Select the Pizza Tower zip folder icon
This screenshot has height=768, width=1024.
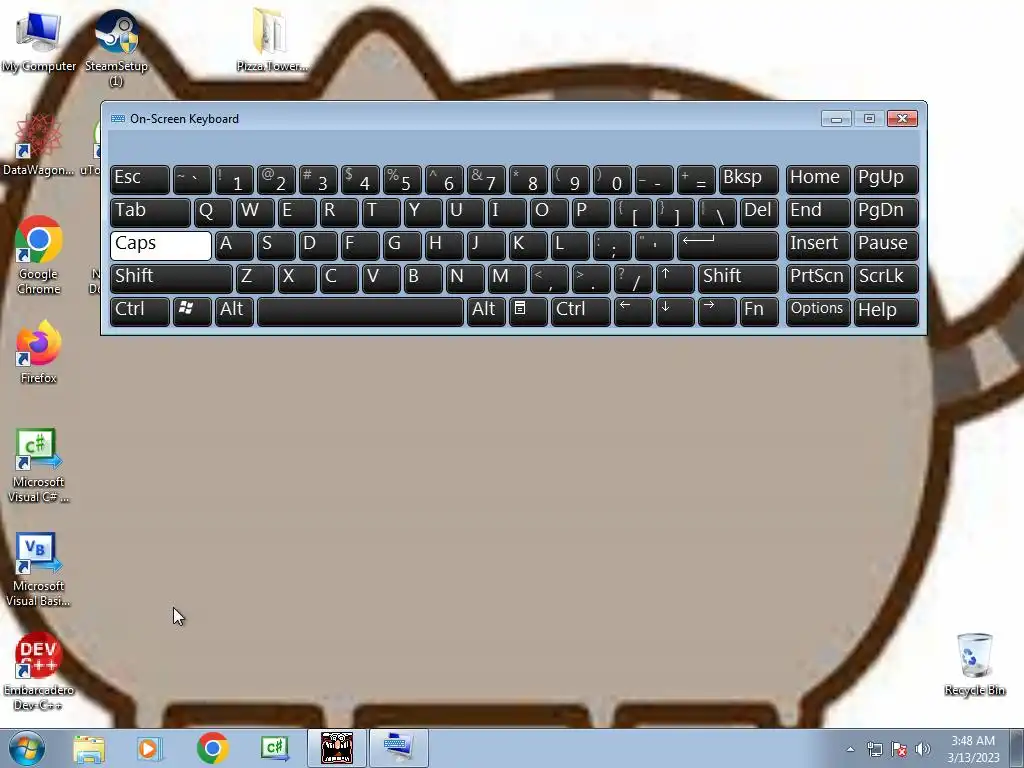pyautogui.click(x=271, y=40)
